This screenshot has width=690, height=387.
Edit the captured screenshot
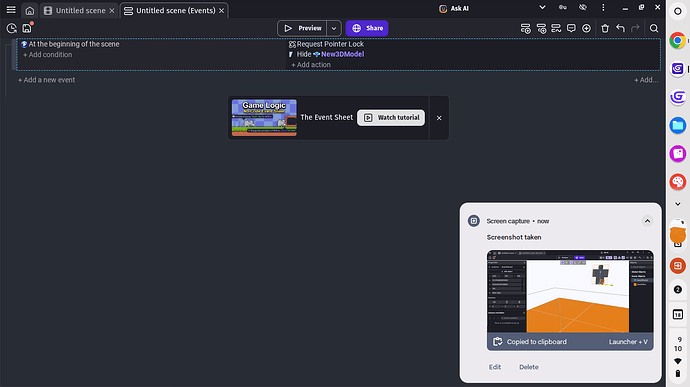[495, 367]
